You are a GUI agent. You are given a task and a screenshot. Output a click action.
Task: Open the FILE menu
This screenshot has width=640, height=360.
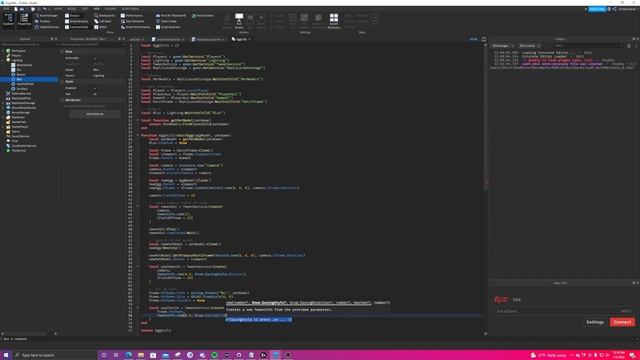pos(6,9)
